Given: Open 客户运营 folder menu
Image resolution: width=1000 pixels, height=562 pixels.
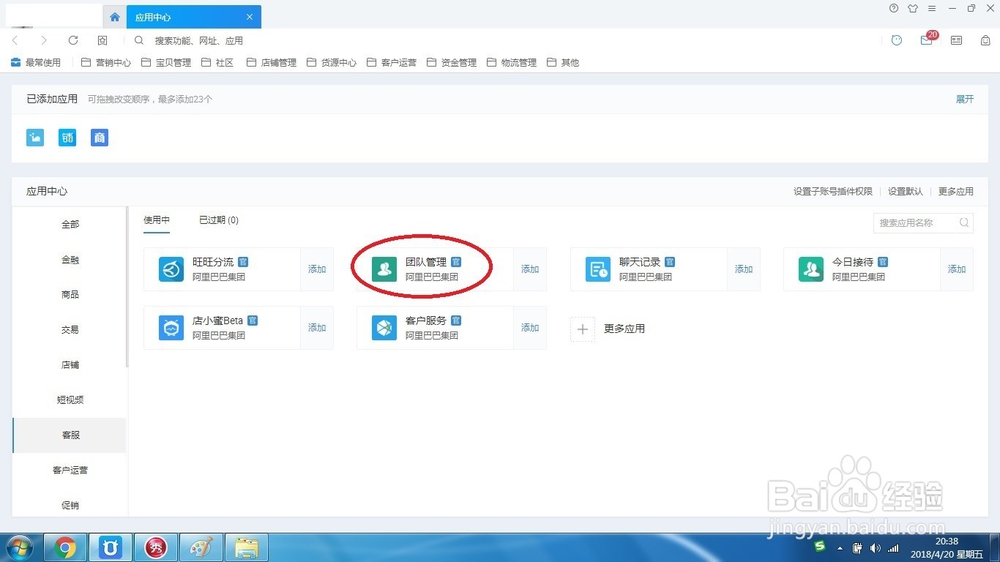Looking at the screenshot, I should [392, 63].
